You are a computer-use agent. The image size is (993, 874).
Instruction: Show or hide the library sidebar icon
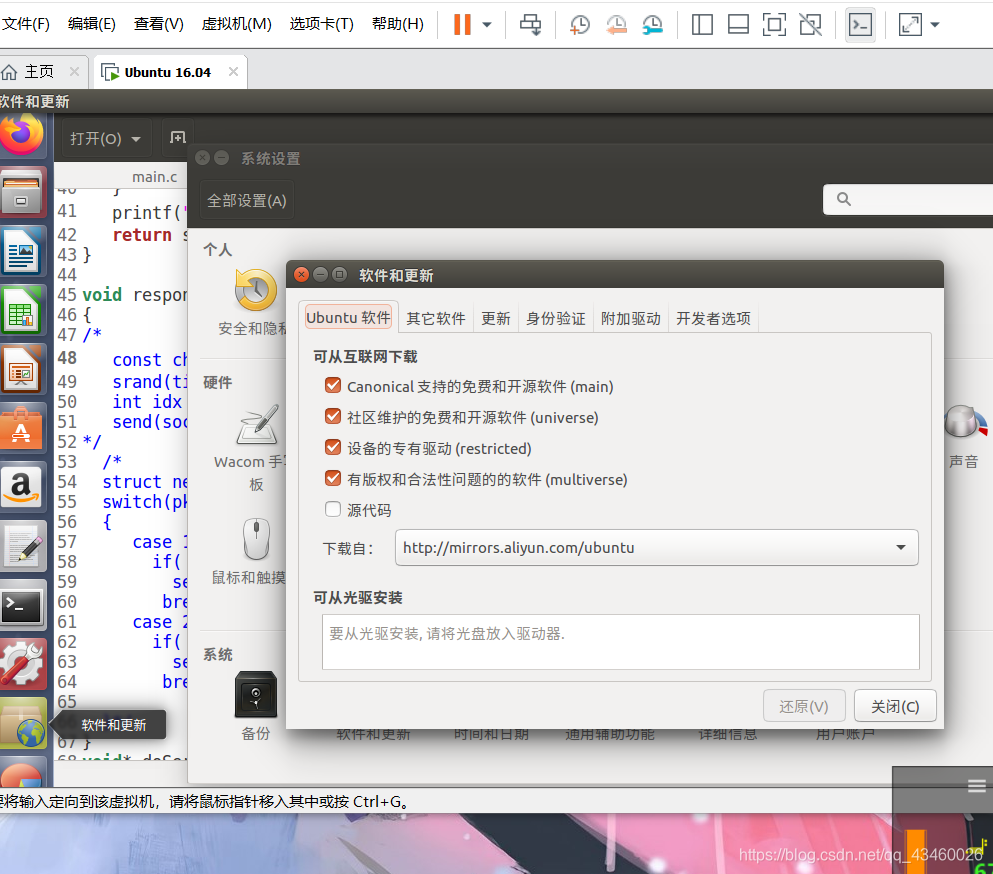pos(702,25)
